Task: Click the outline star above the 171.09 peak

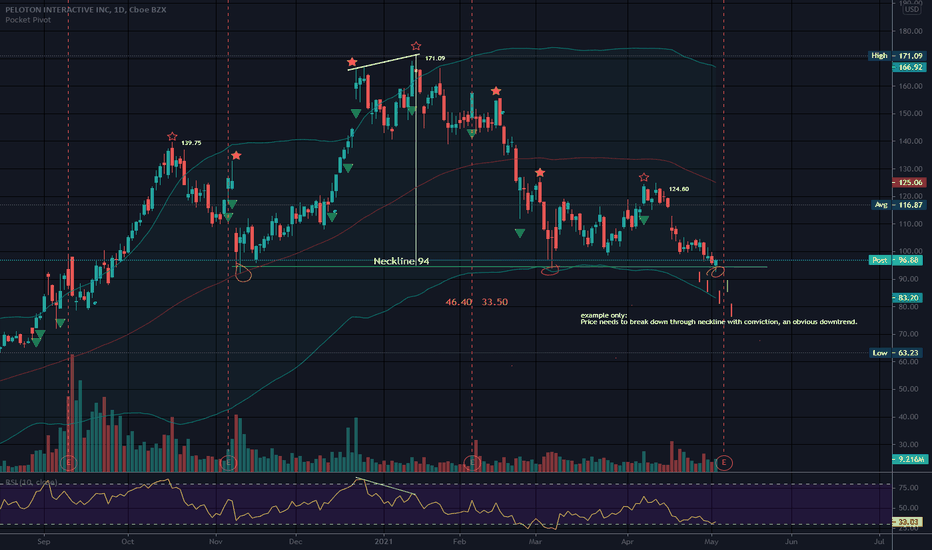Action: (x=416, y=46)
